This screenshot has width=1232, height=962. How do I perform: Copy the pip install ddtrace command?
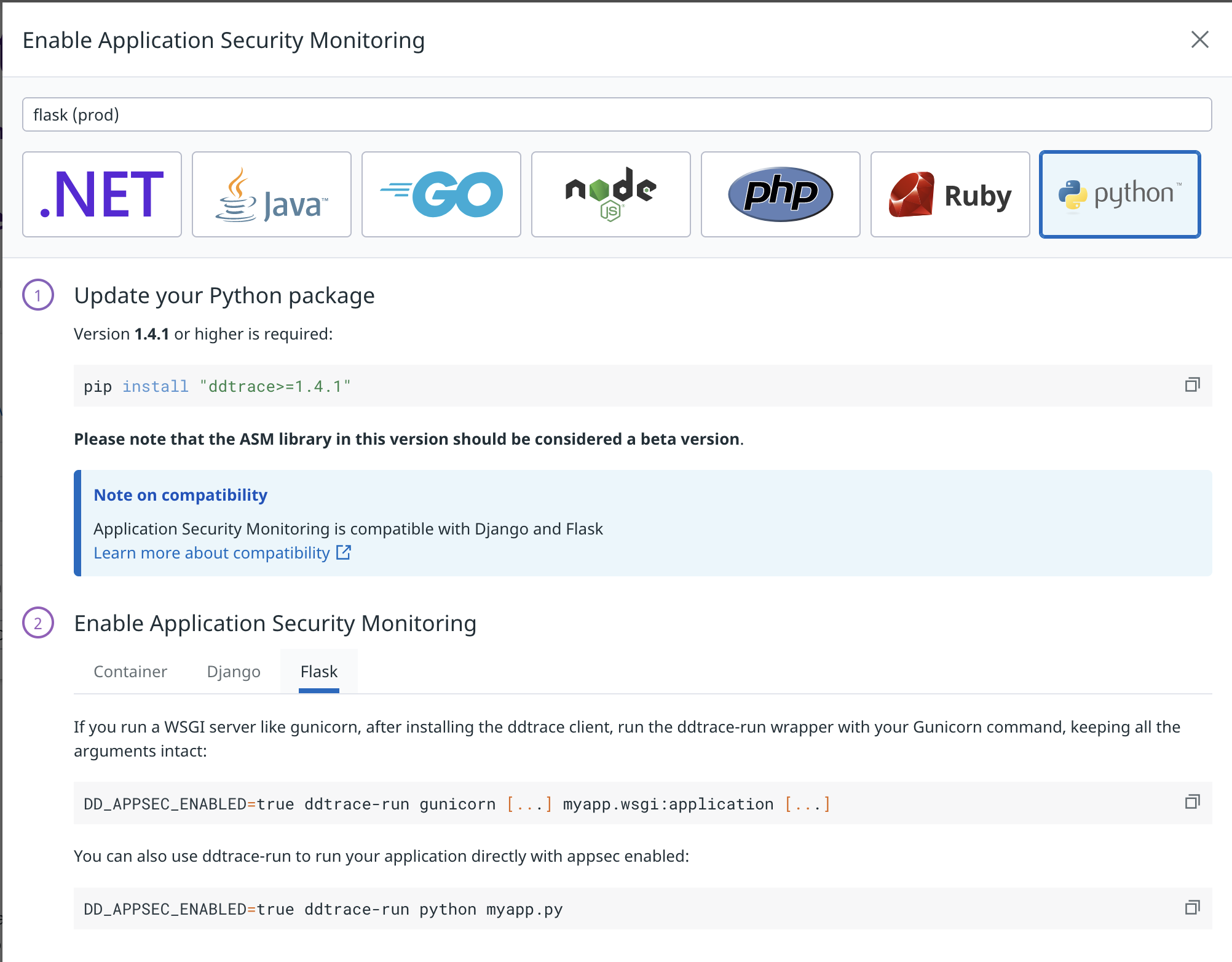click(x=1193, y=384)
